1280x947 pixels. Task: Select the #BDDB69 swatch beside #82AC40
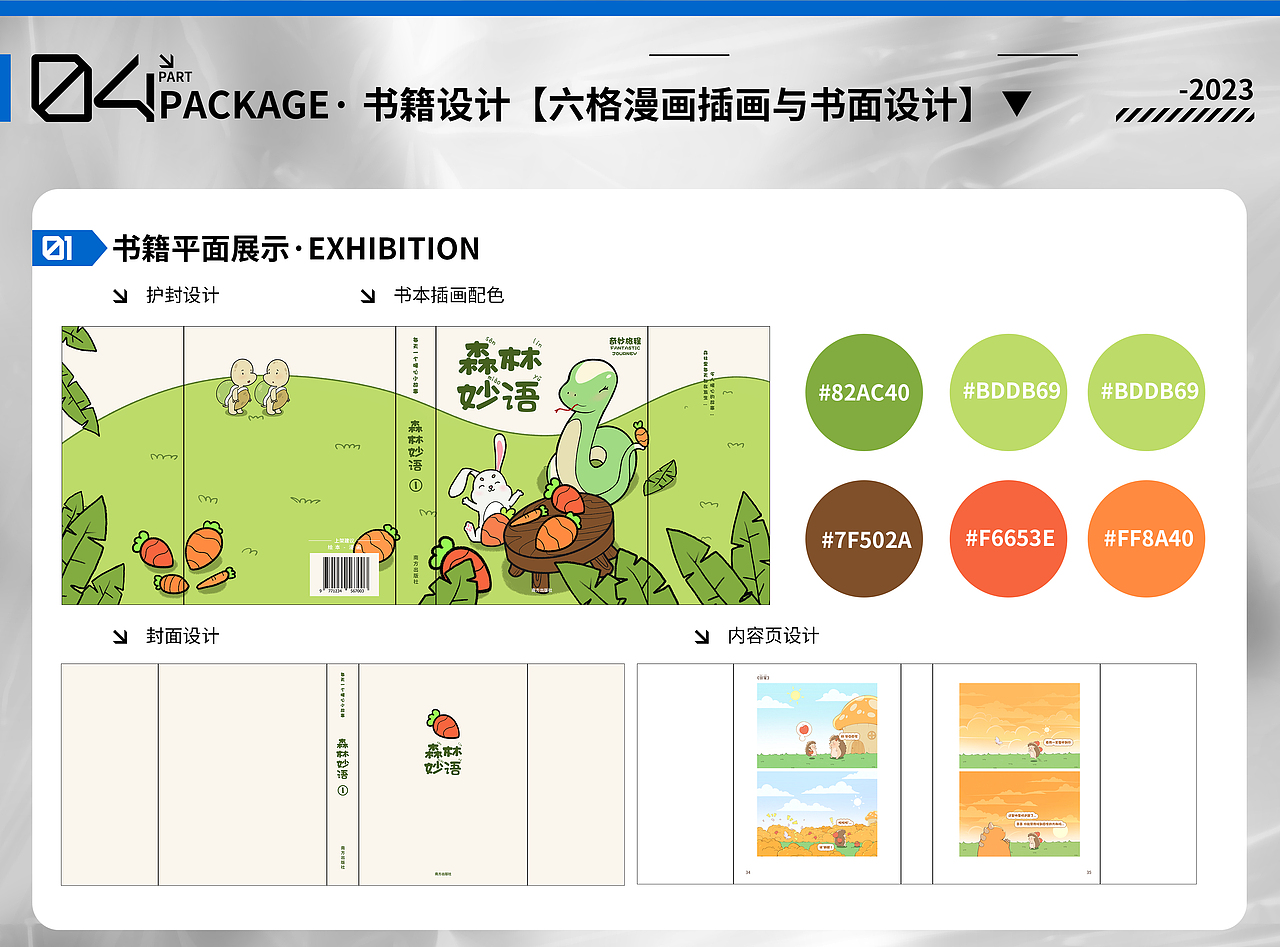[1008, 392]
